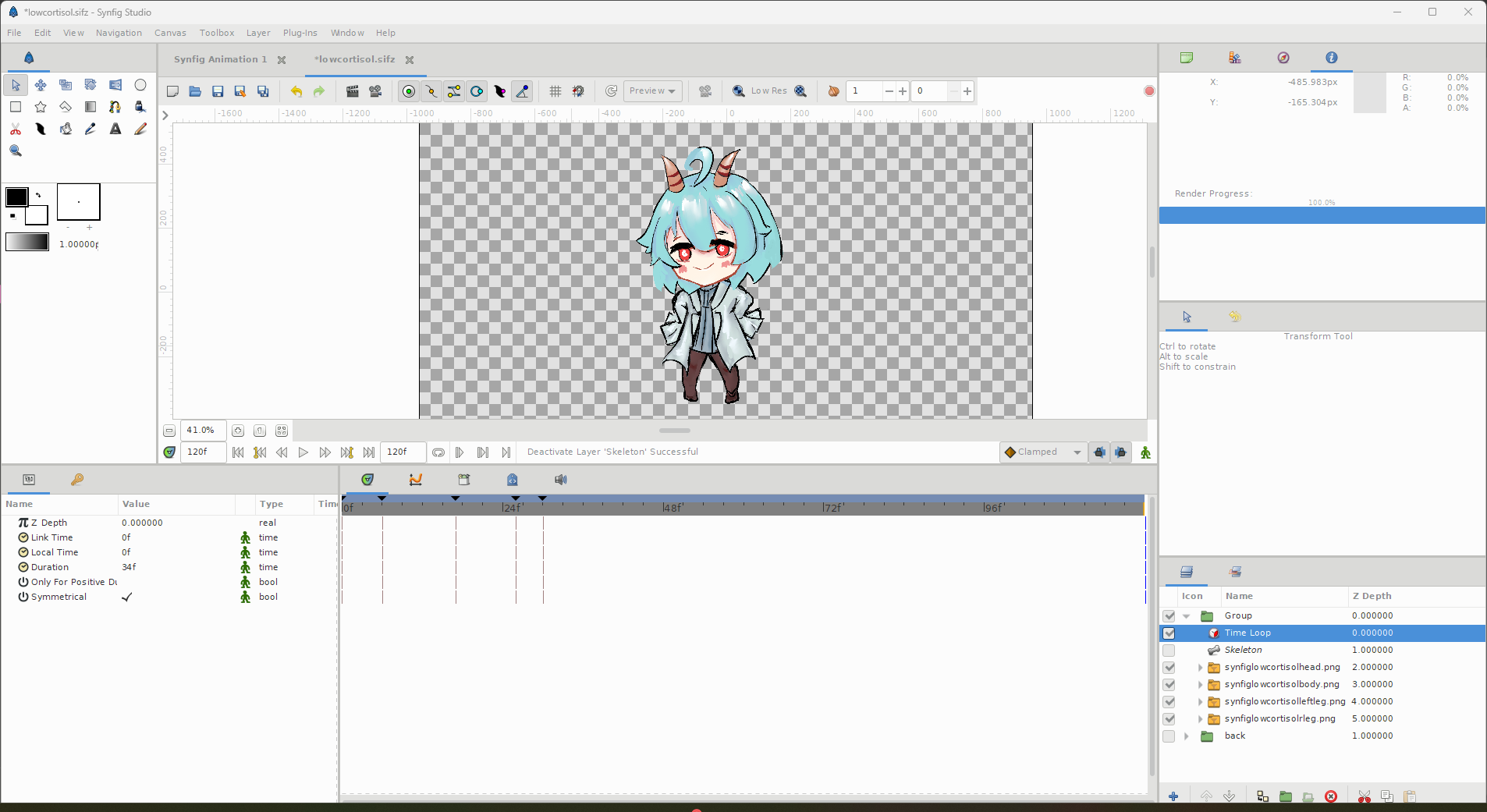Screen dimensions: 1487x812
Task: Click the Save file icon
Action: click(x=218, y=91)
